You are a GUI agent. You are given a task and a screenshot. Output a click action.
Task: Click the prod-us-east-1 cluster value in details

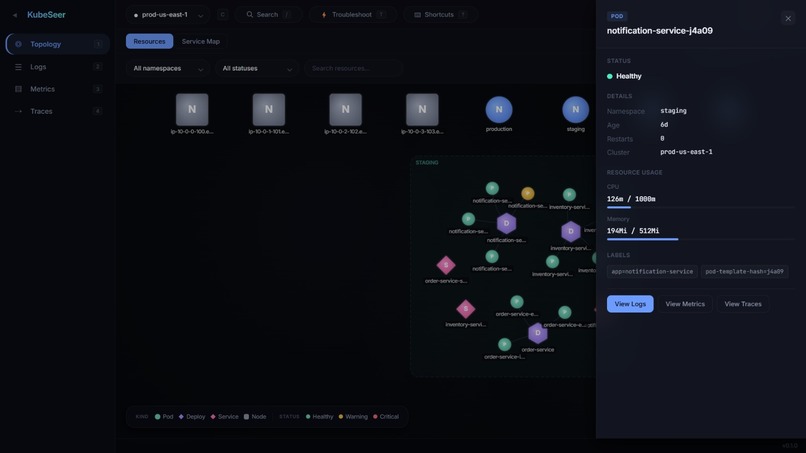[686, 152]
